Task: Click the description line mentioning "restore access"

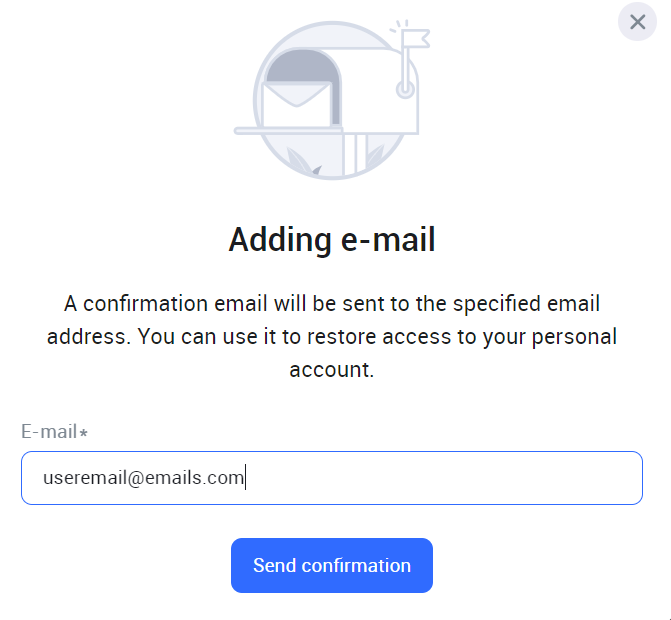Action: pos(332,336)
